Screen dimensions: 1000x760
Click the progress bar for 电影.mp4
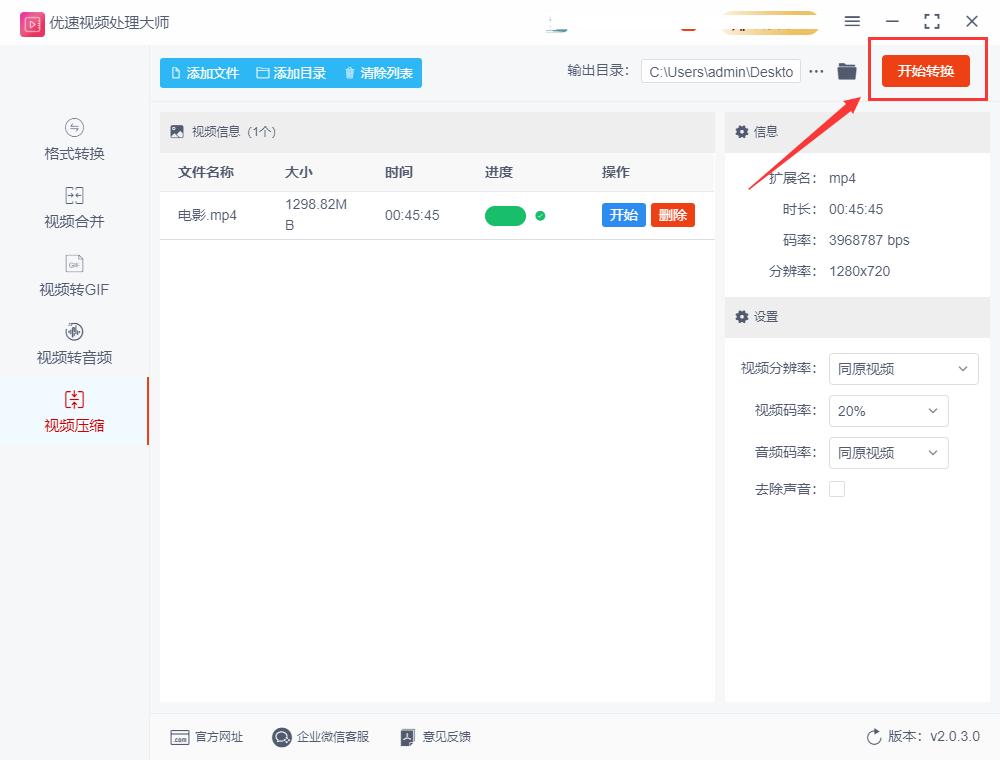[x=505, y=215]
